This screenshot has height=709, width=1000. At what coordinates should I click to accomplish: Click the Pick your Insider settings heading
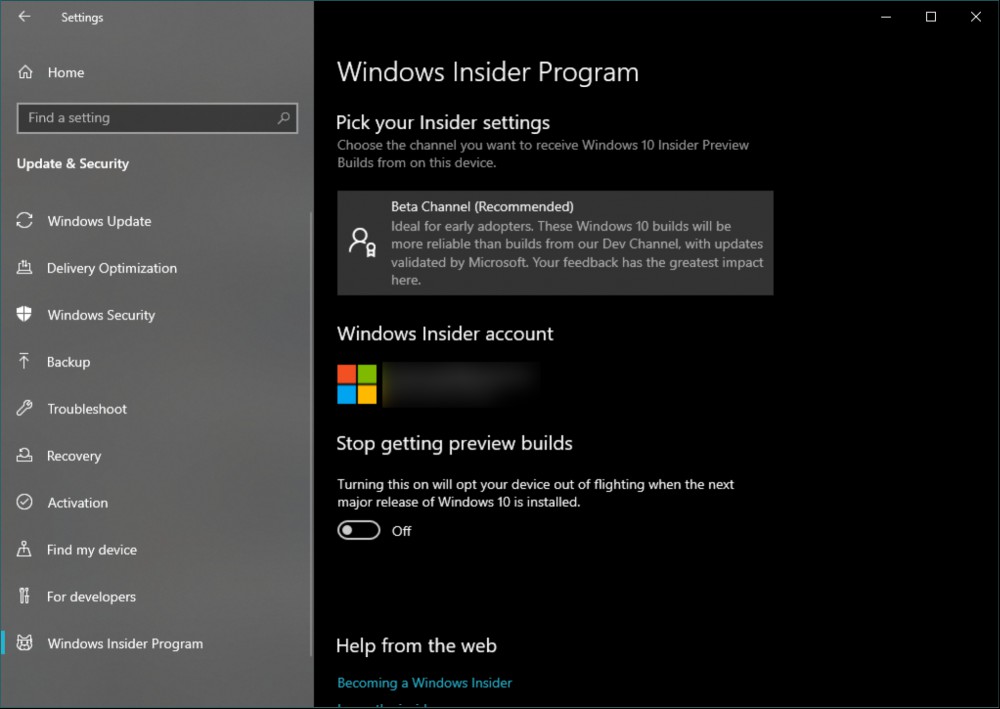pyautogui.click(x=443, y=122)
